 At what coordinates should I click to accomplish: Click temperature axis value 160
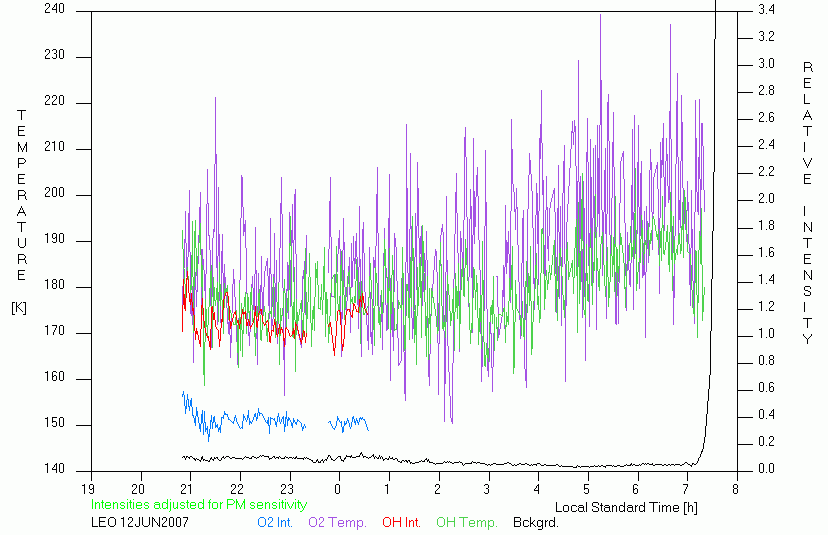click(x=54, y=377)
